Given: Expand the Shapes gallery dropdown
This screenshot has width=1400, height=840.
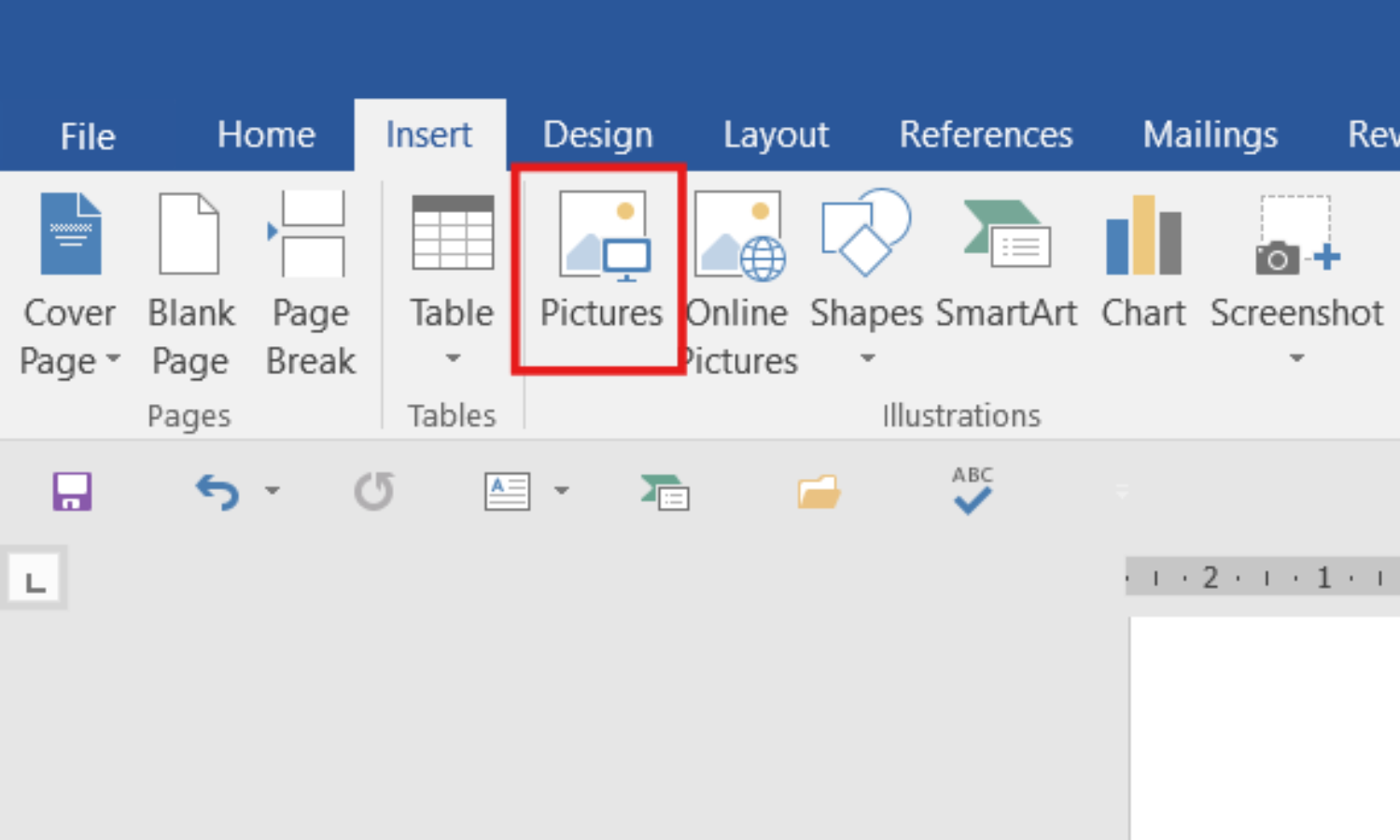Looking at the screenshot, I should tap(867, 357).
